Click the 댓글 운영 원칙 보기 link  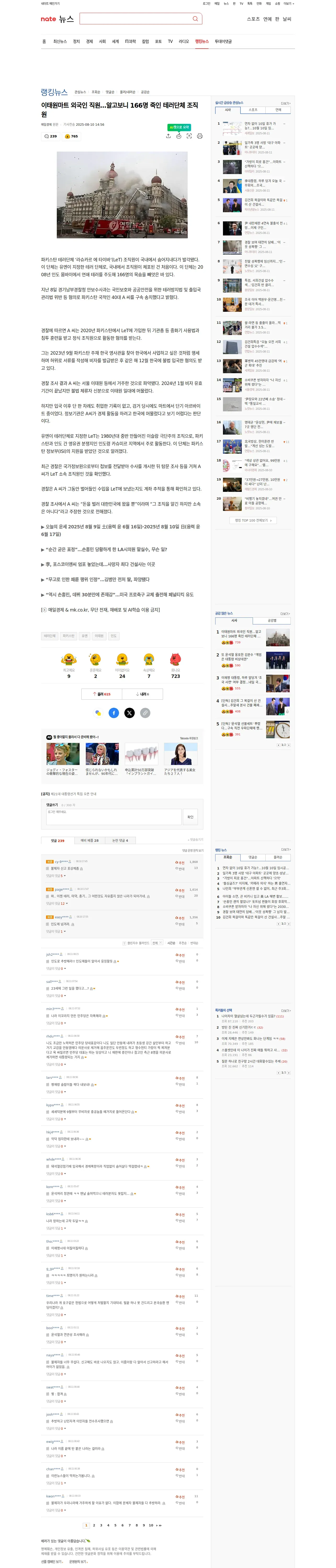pyautogui.click(x=193, y=850)
